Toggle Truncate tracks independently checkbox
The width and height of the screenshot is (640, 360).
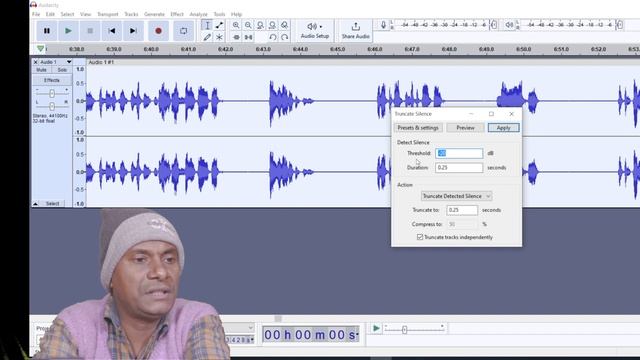click(x=420, y=237)
